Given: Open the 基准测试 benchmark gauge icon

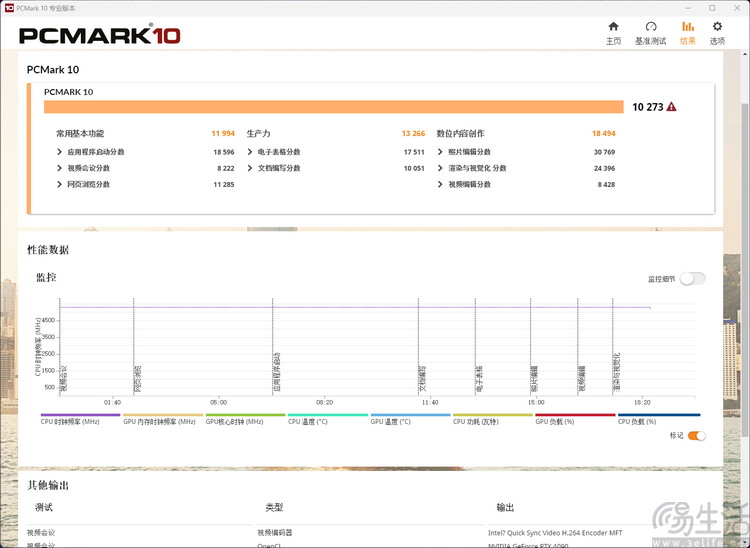Looking at the screenshot, I should click(x=651, y=26).
